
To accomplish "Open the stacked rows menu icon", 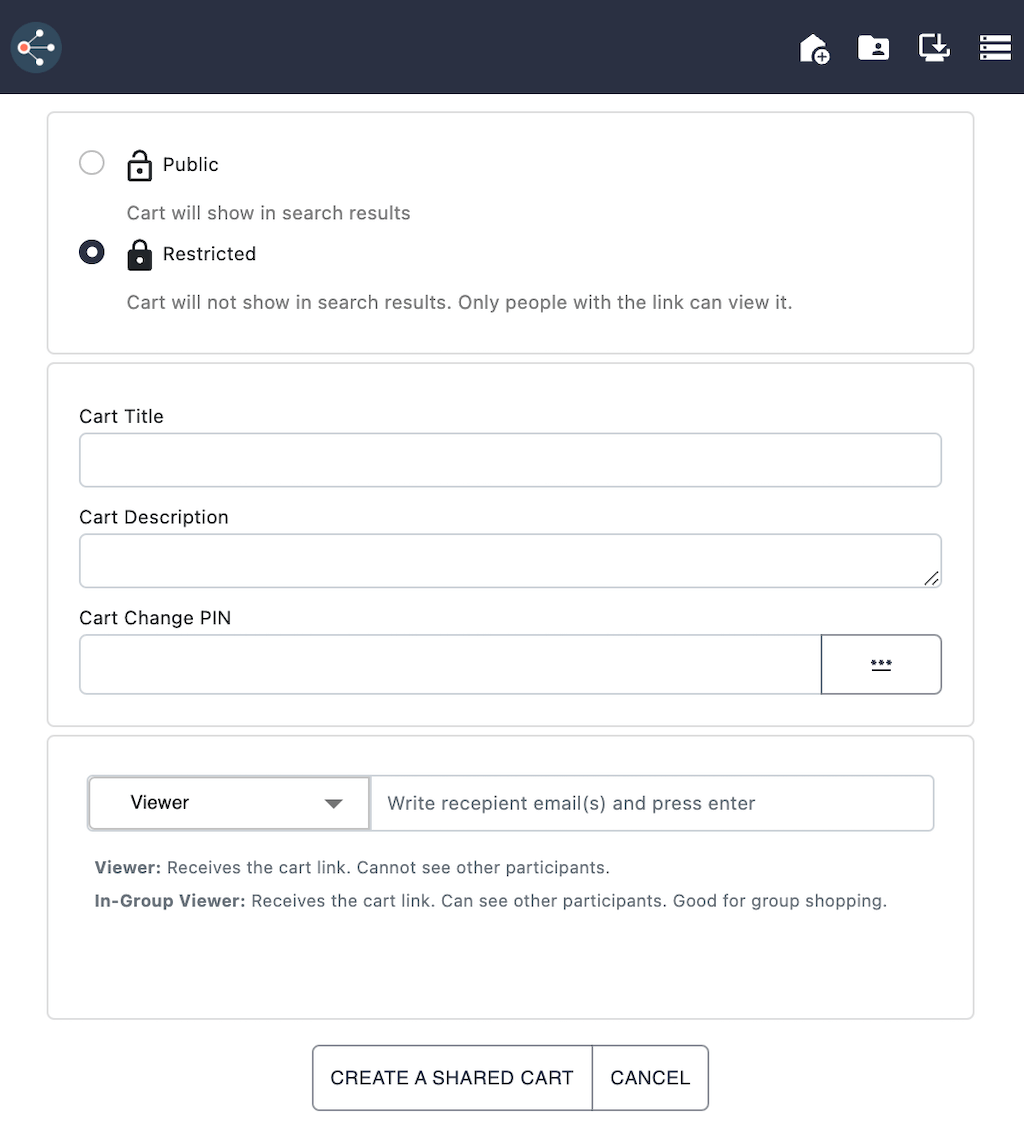I will pos(995,47).
